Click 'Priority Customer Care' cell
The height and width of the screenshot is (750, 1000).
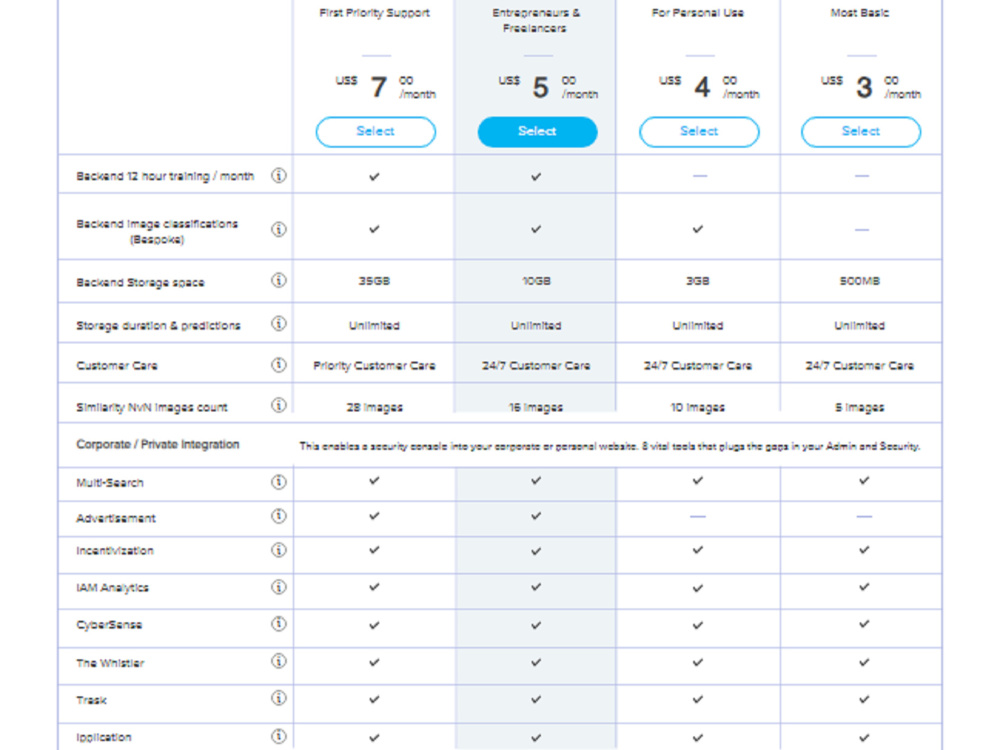(374, 366)
